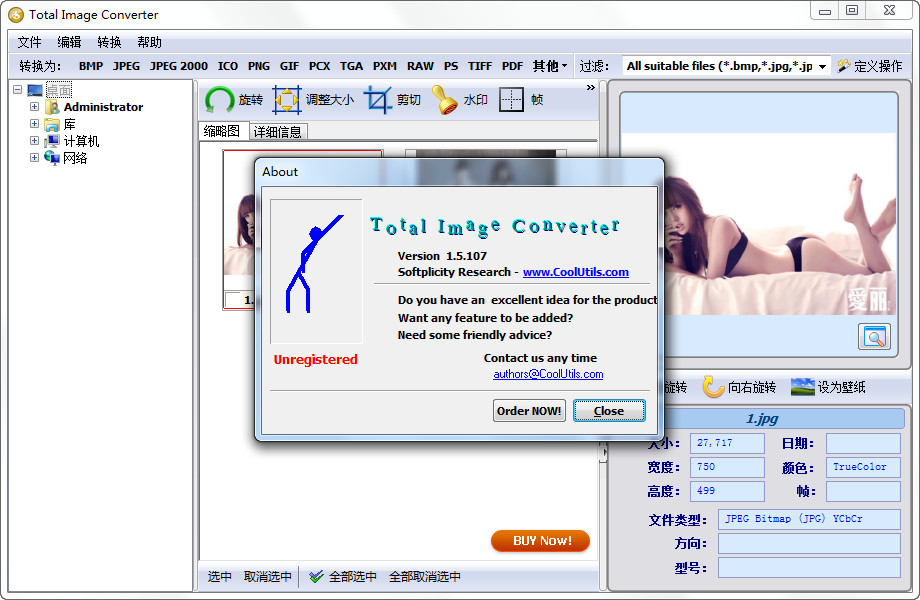Convert to TIFF format

click(480, 66)
